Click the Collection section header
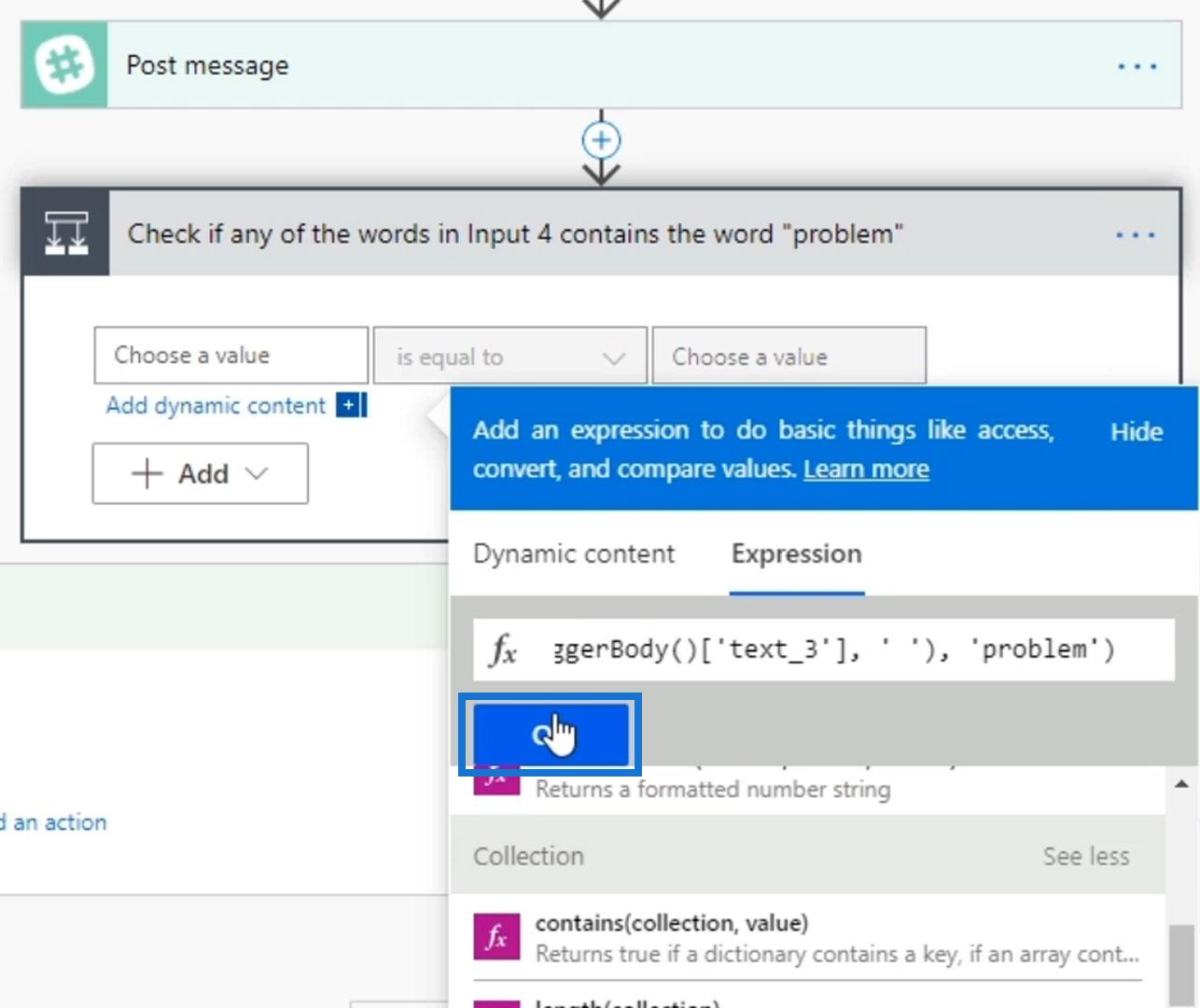Viewport: 1200px width, 1008px height. click(808, 856)
